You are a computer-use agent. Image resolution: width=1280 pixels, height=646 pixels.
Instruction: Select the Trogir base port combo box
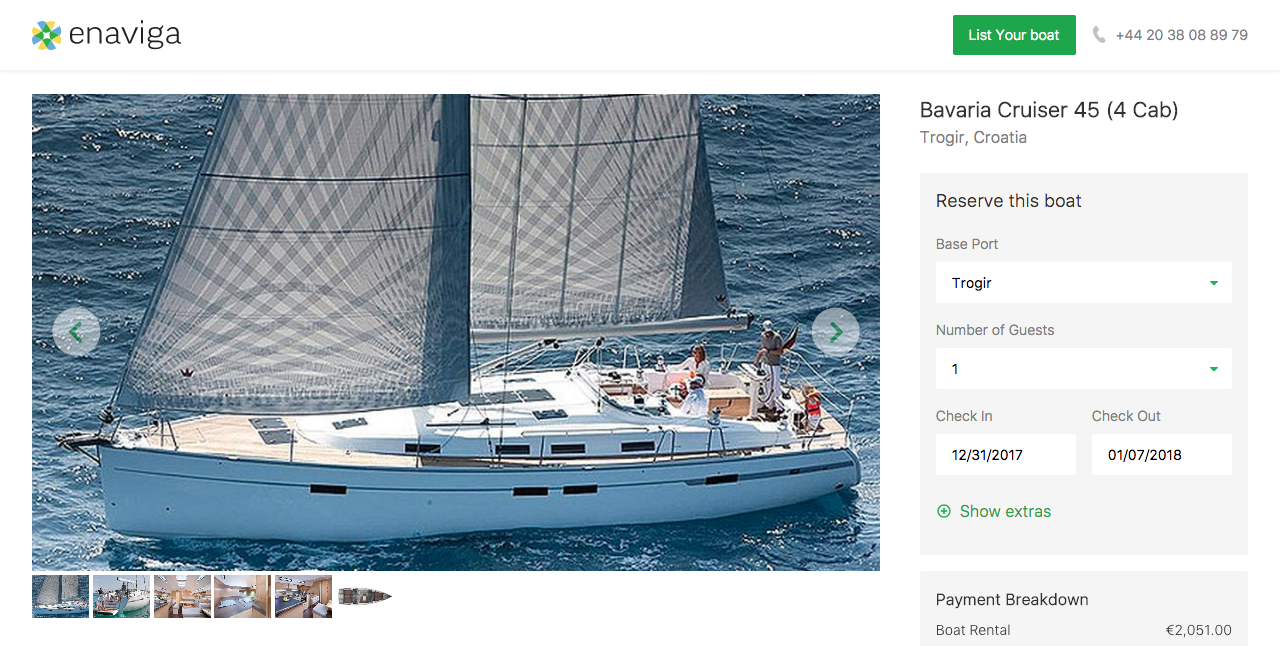[x=1084, y=283]
